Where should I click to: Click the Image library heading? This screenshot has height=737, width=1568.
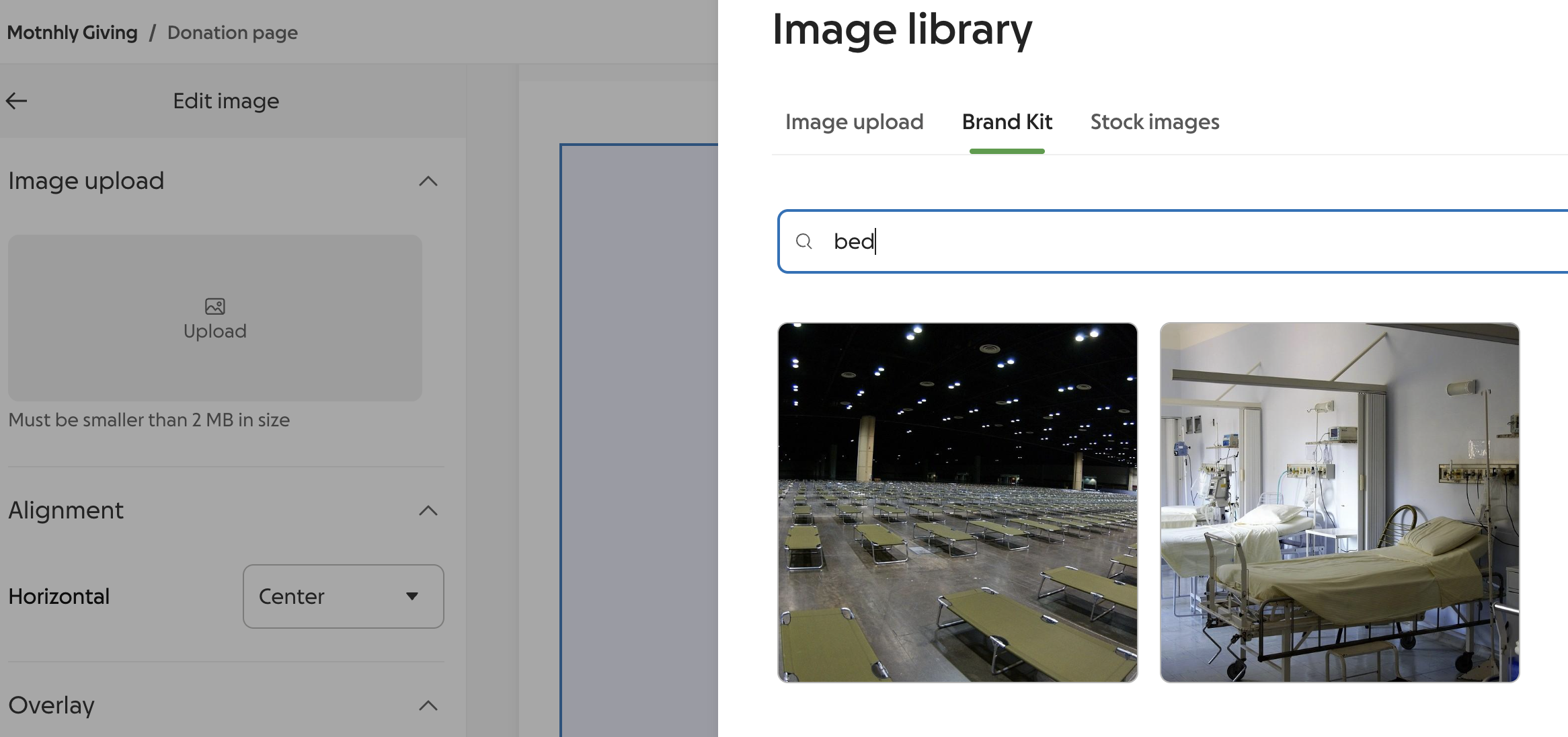click(x=902, y=30)
